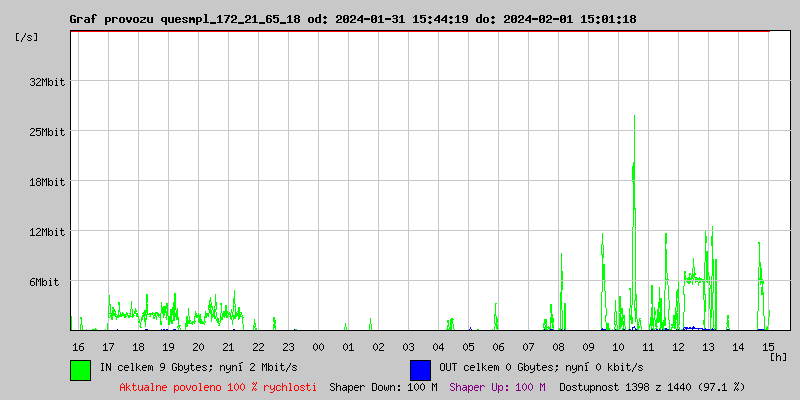This screenshot has width=800, height=400.
Task: Select hour 16 on the time axis
Action: (78, 346)
